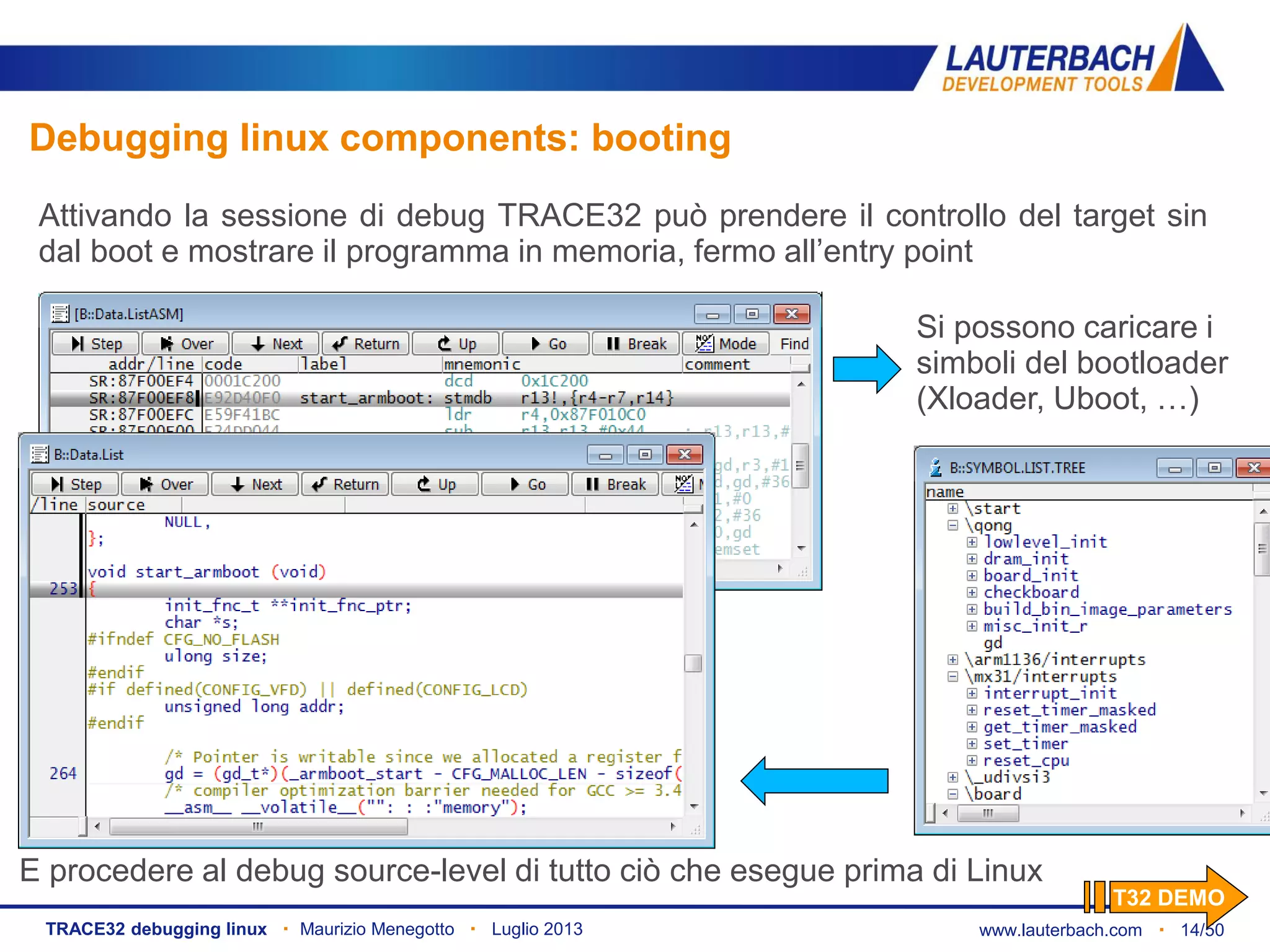The width and height of the screenshot is (1270, 952).
Task: Click Up in the Data.ListASM toolbar
Action: [456, 343]
